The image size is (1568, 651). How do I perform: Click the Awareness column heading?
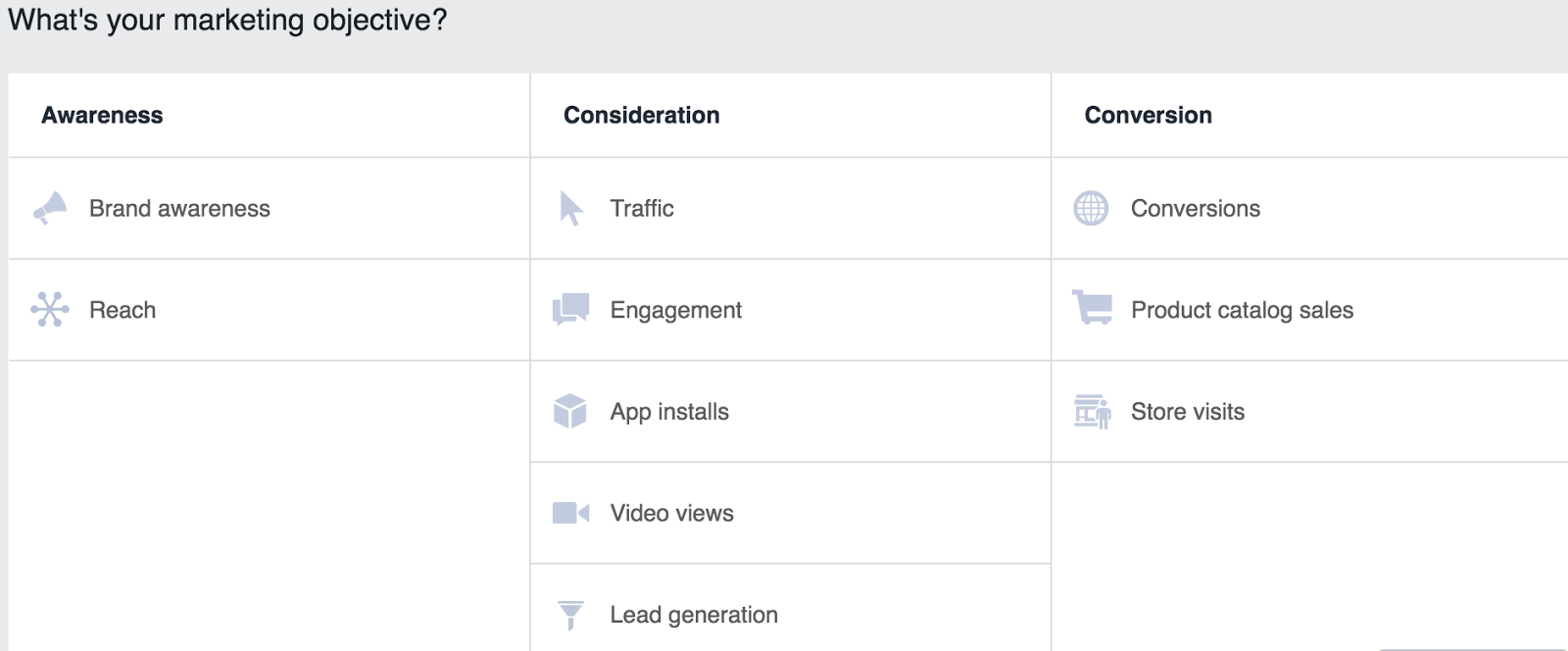[102, 115]
